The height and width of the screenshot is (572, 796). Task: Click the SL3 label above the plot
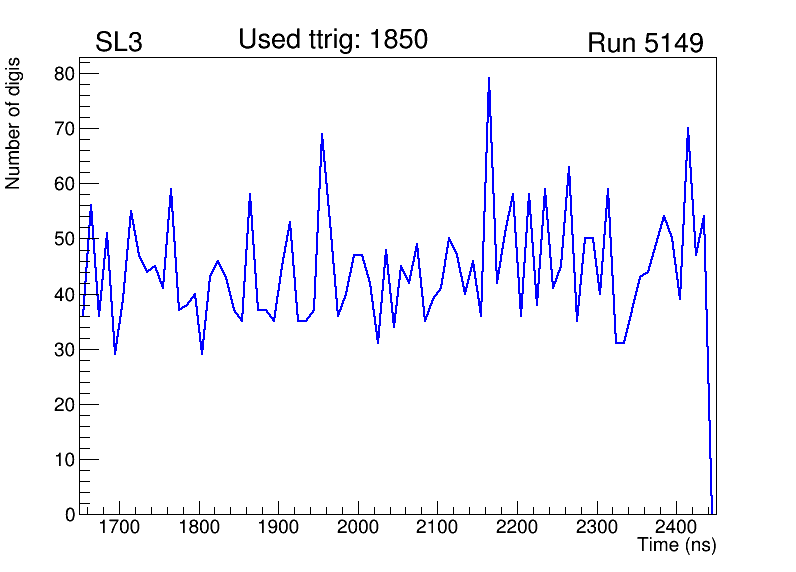[x=120, y=43]
